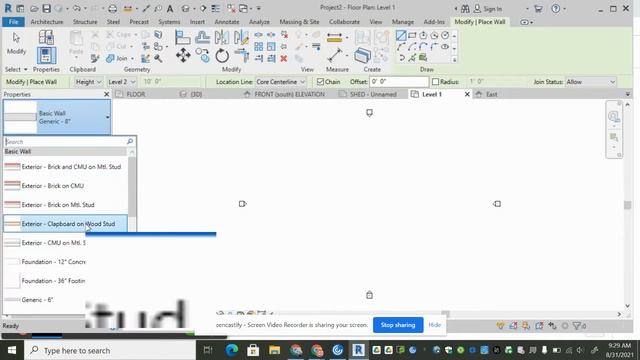
Task: Select the Inscribed Polygon draw tool
Action: tap(423, 35)
